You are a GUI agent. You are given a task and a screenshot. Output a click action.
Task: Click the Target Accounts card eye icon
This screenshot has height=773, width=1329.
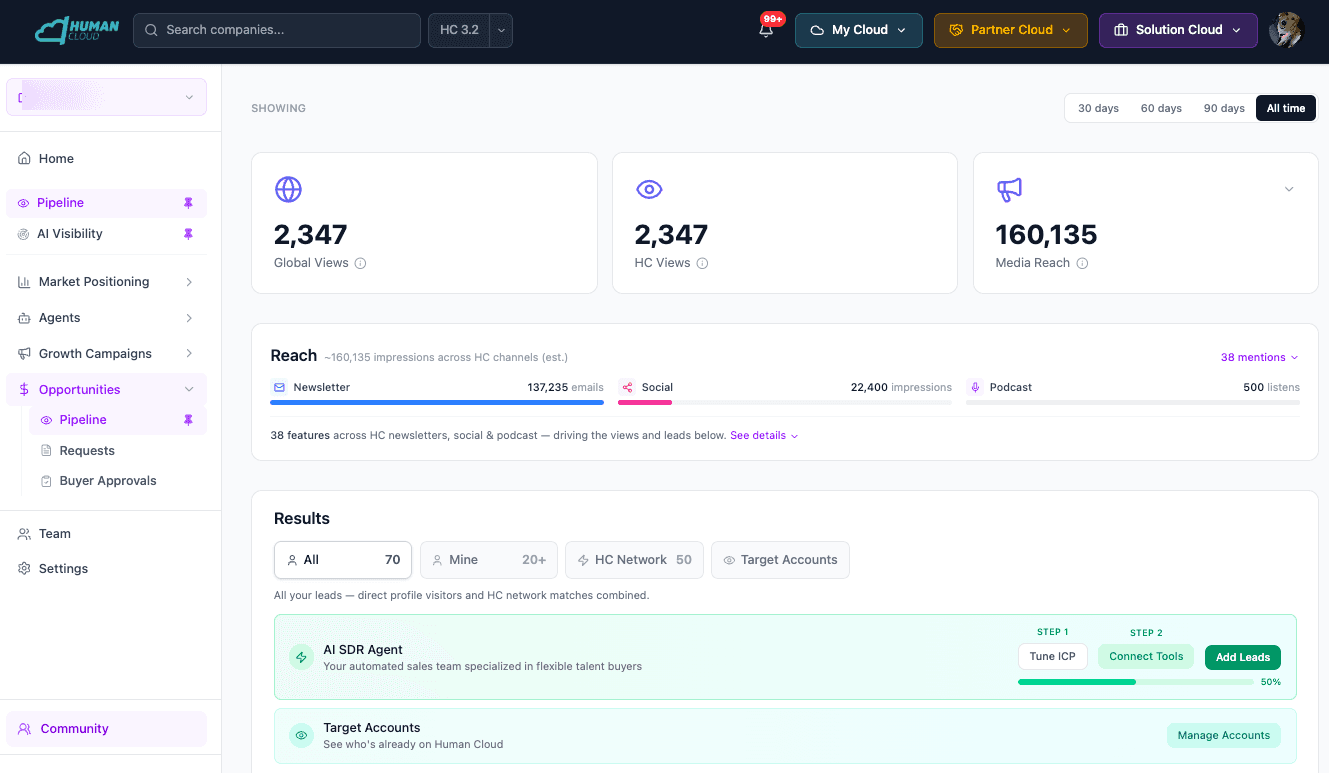point(301,735)
